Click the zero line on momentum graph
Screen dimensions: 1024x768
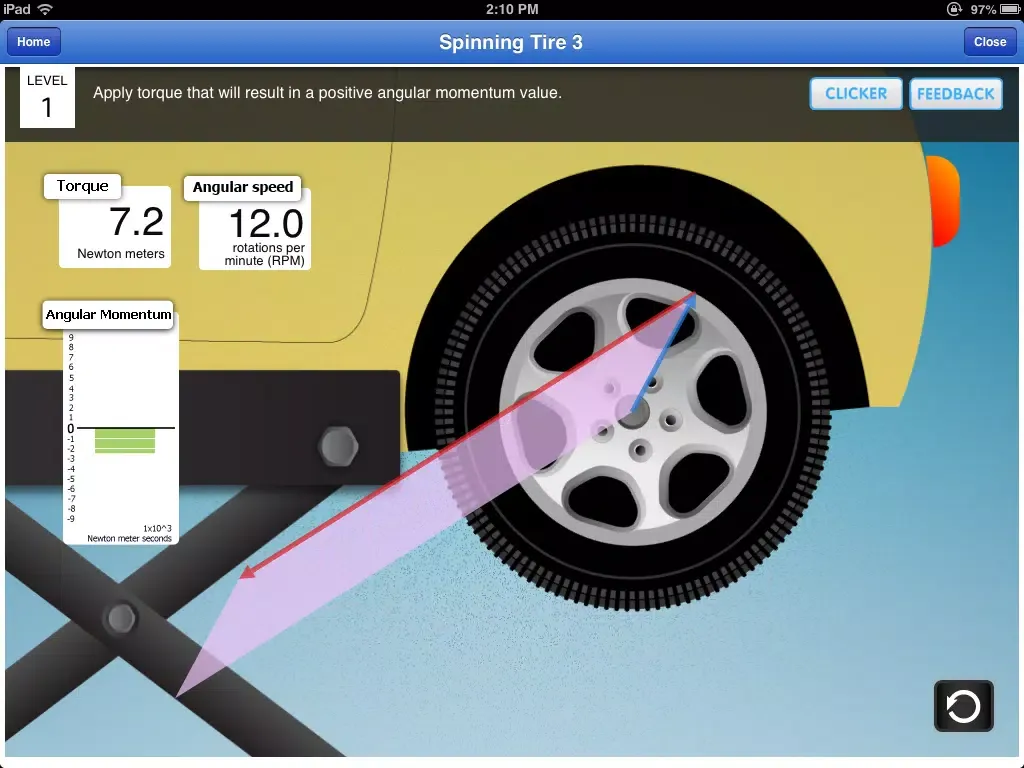pos(125,428)
